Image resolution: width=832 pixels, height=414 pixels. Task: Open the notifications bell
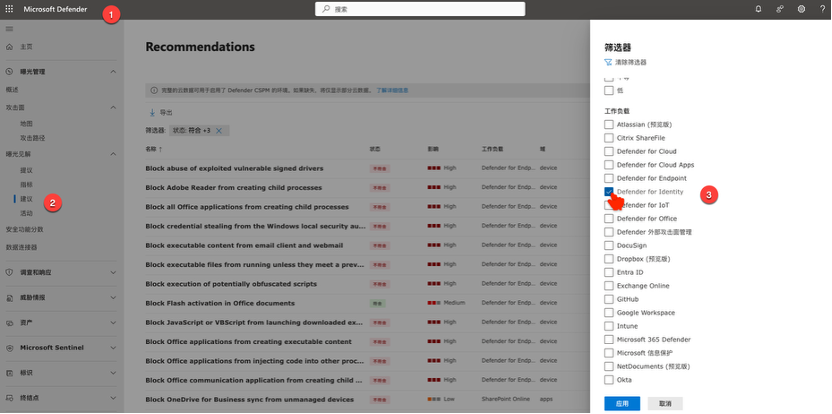click(x=758, y=9)
